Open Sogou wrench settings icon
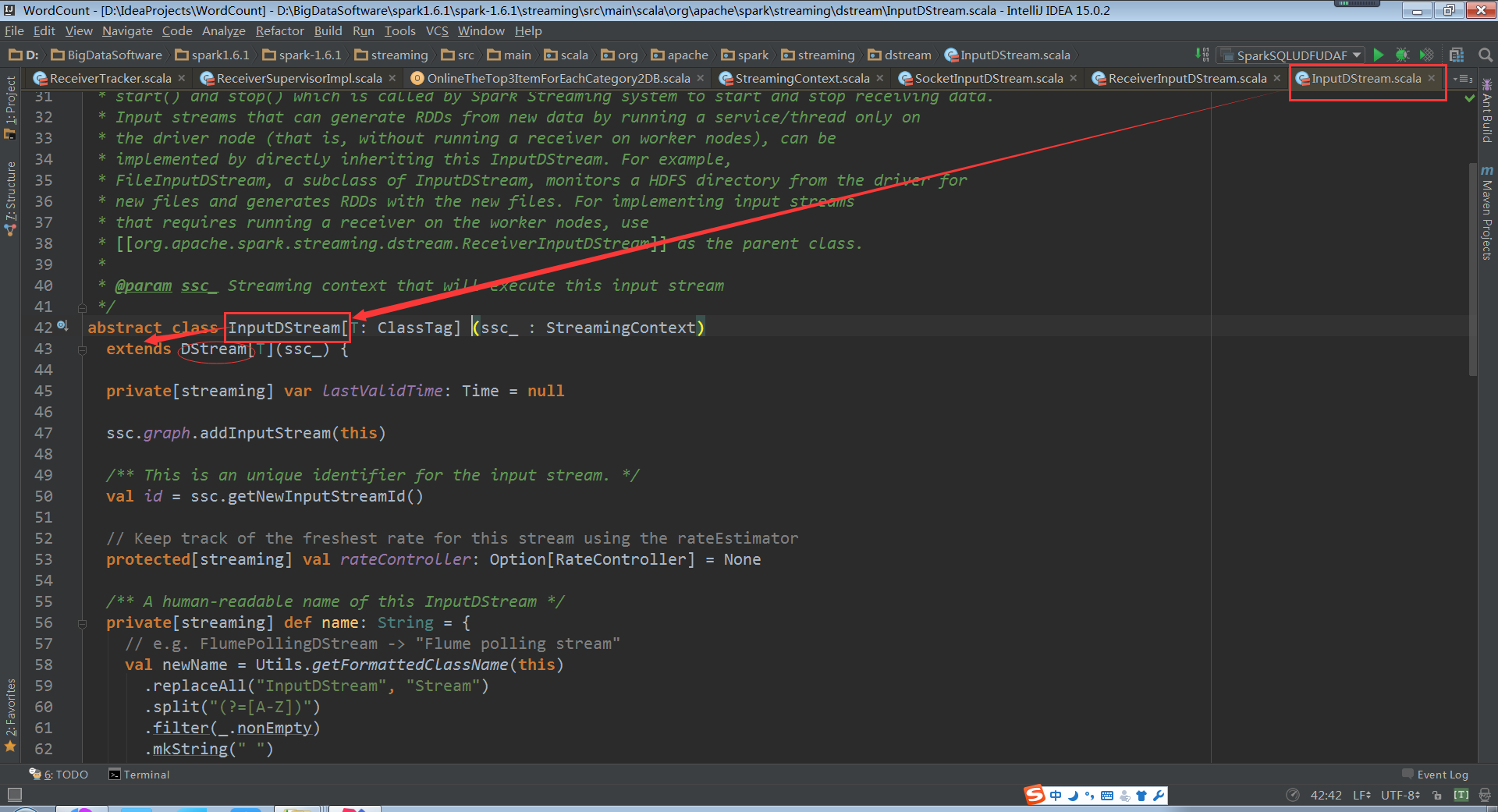The width and height of the screenshot is (1498, 812). coord(1159,796)
